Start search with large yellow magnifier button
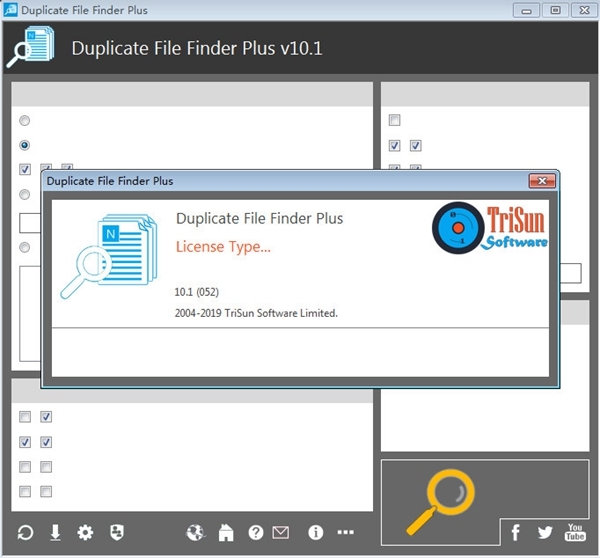 (x=441, y=502)
